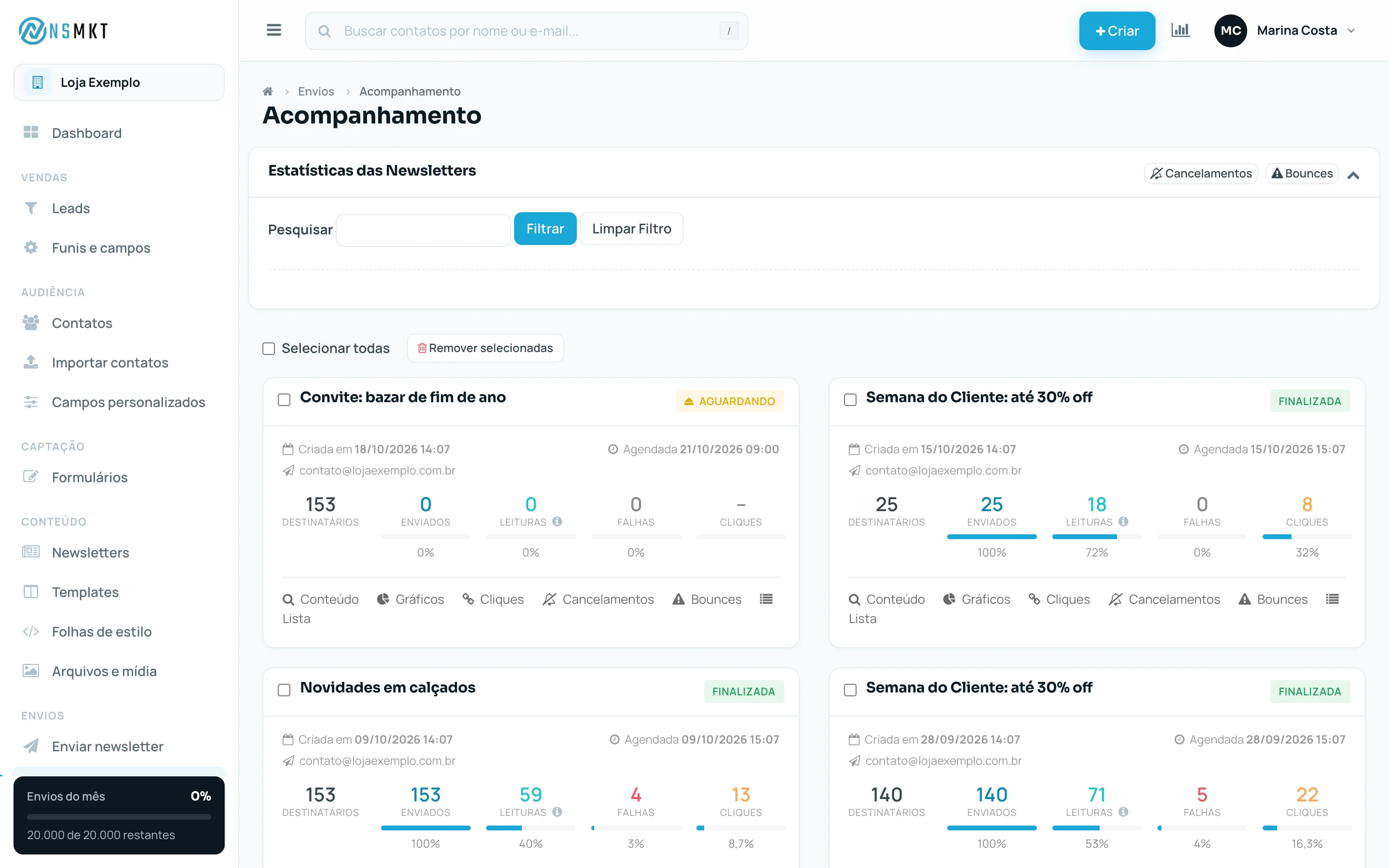1389x868 pixels.
Task: Open Gráficos in Convite: bazar de fim de ano card
Action: point(410,599)
